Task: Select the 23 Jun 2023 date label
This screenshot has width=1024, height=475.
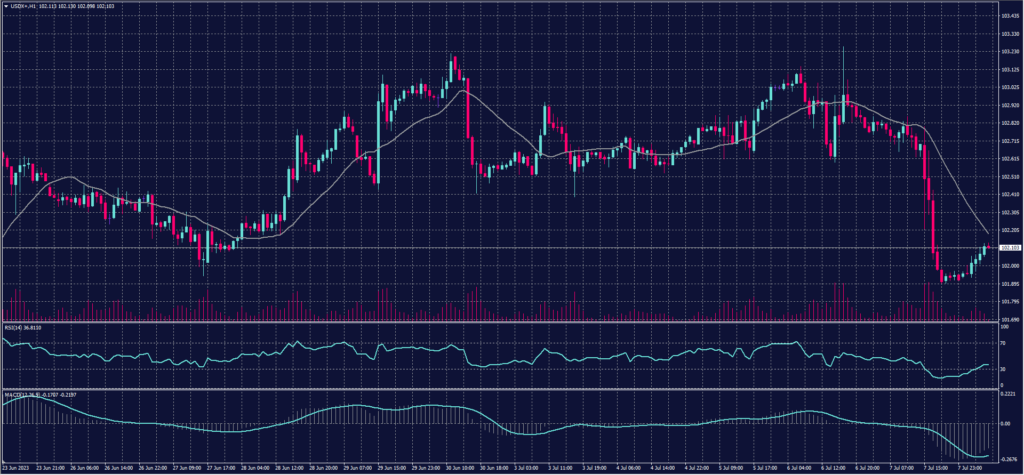Action: [17, 467]
